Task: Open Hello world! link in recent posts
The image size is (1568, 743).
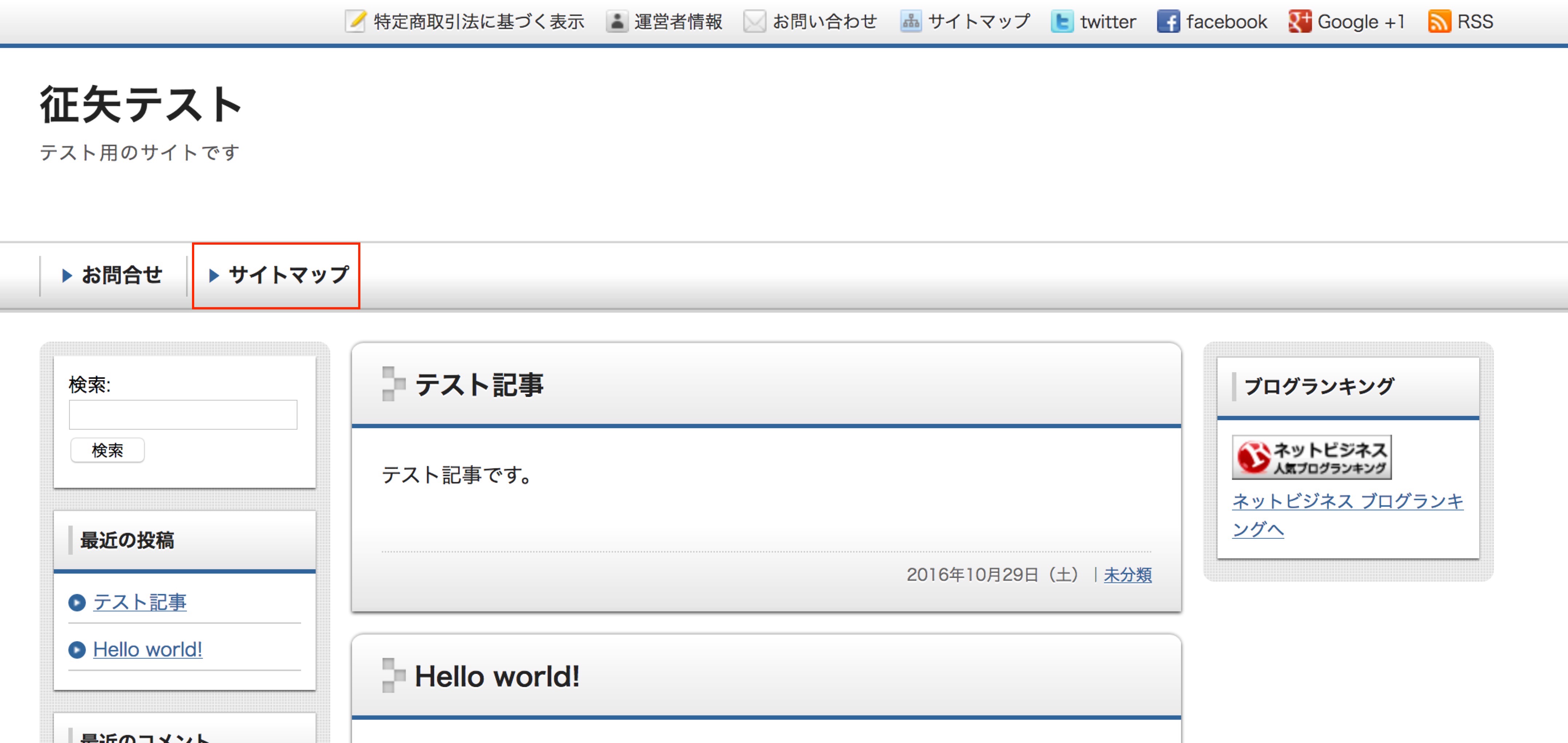Action: (x=147, y=649)
